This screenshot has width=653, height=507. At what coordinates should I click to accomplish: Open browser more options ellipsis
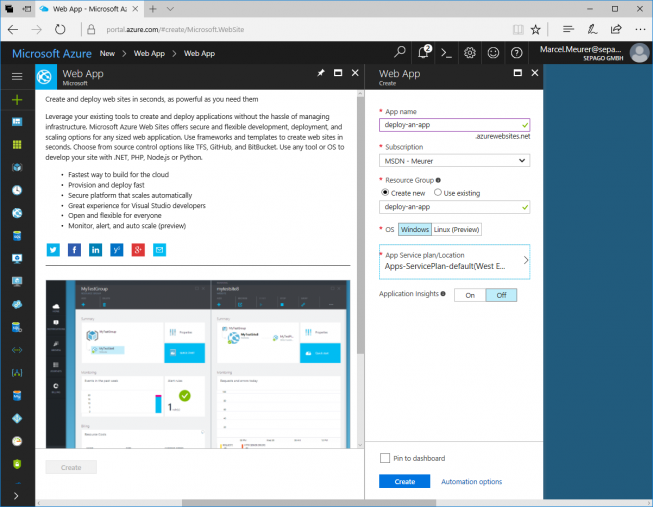(x=640, y=30)
